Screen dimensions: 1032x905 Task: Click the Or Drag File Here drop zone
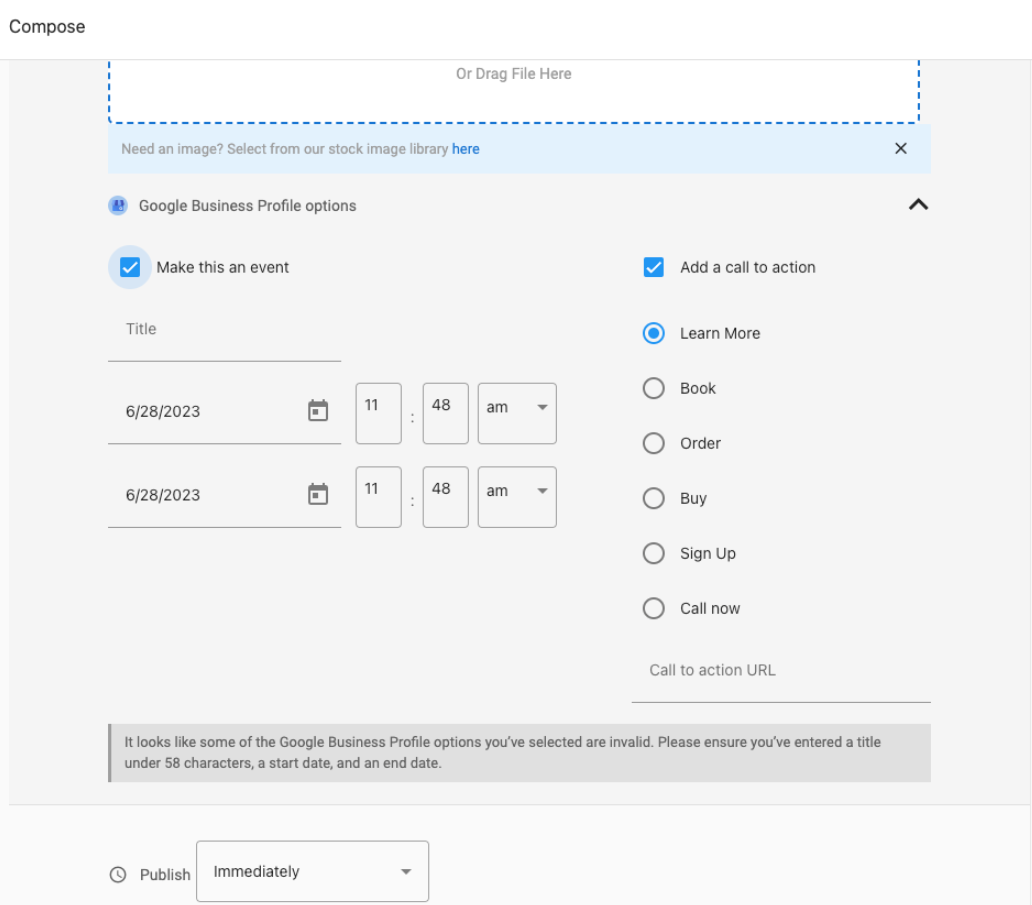(x=513, y=90)
